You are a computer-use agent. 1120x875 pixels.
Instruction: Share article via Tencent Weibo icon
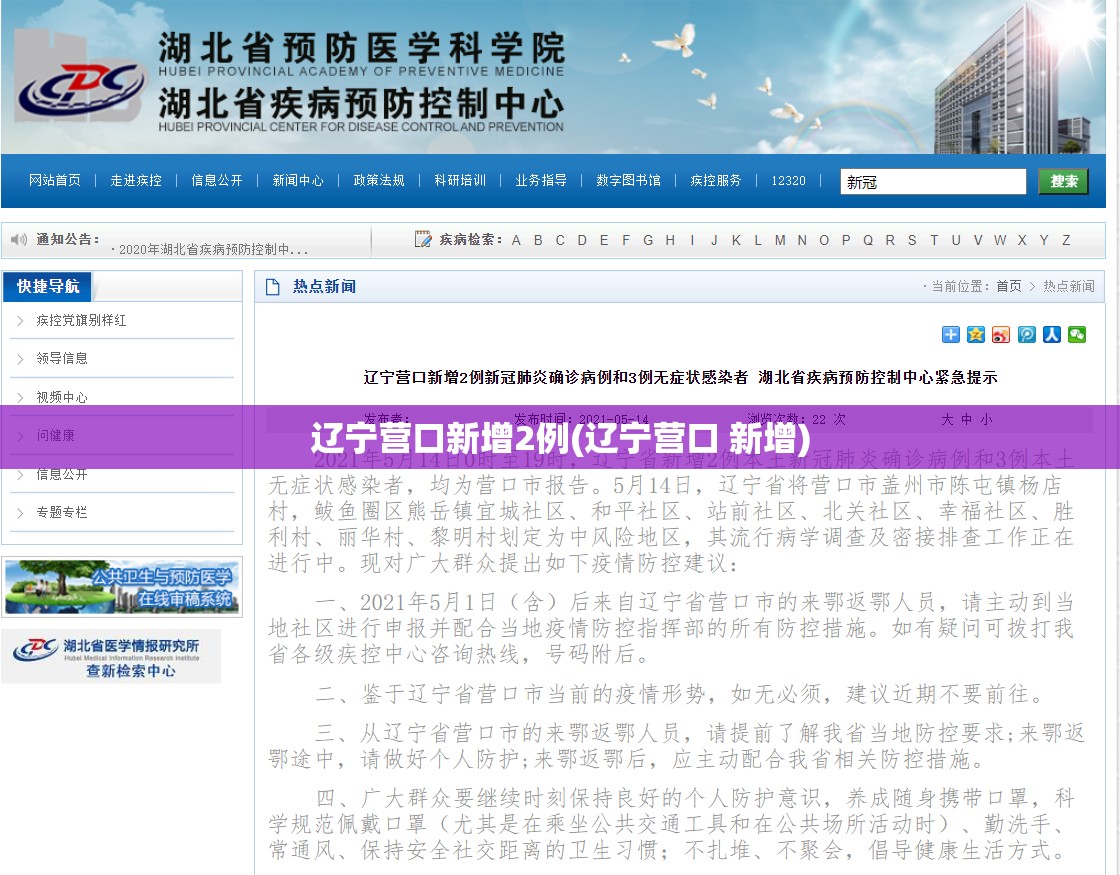click(1026, 334)
